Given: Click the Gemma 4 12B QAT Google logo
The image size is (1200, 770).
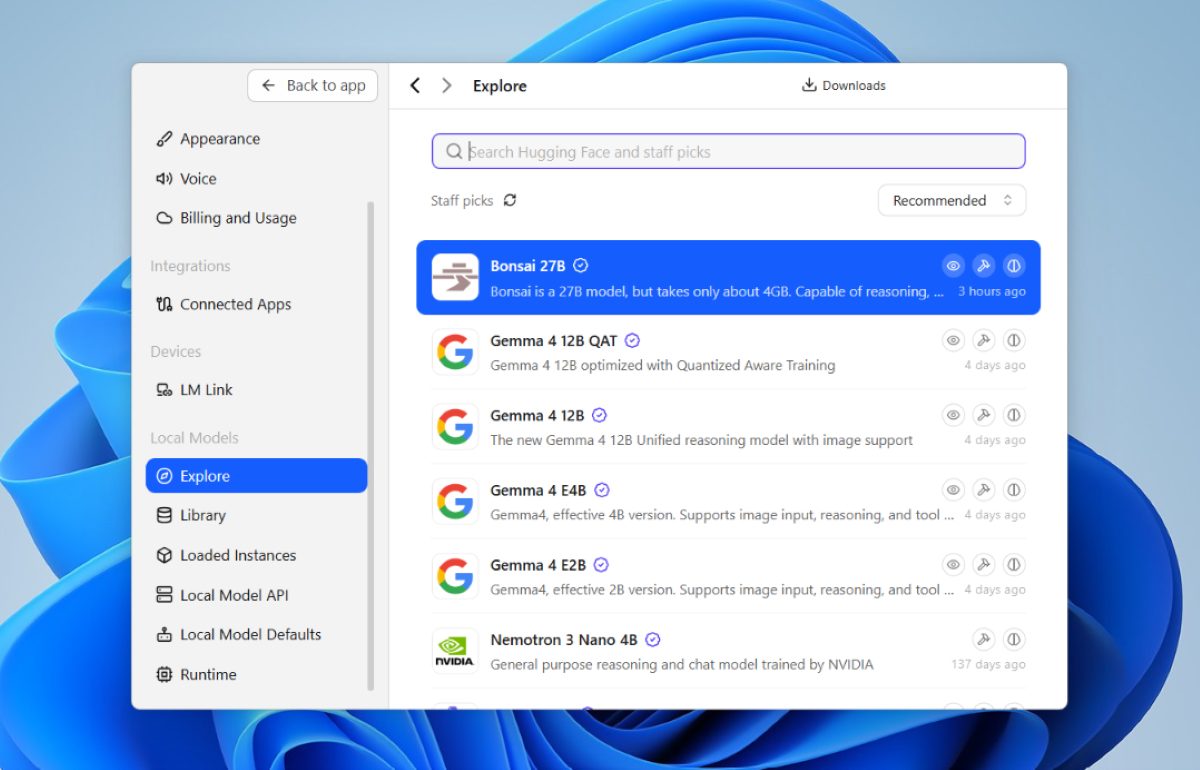Looking at the screenshot, I should coord(455,352).
